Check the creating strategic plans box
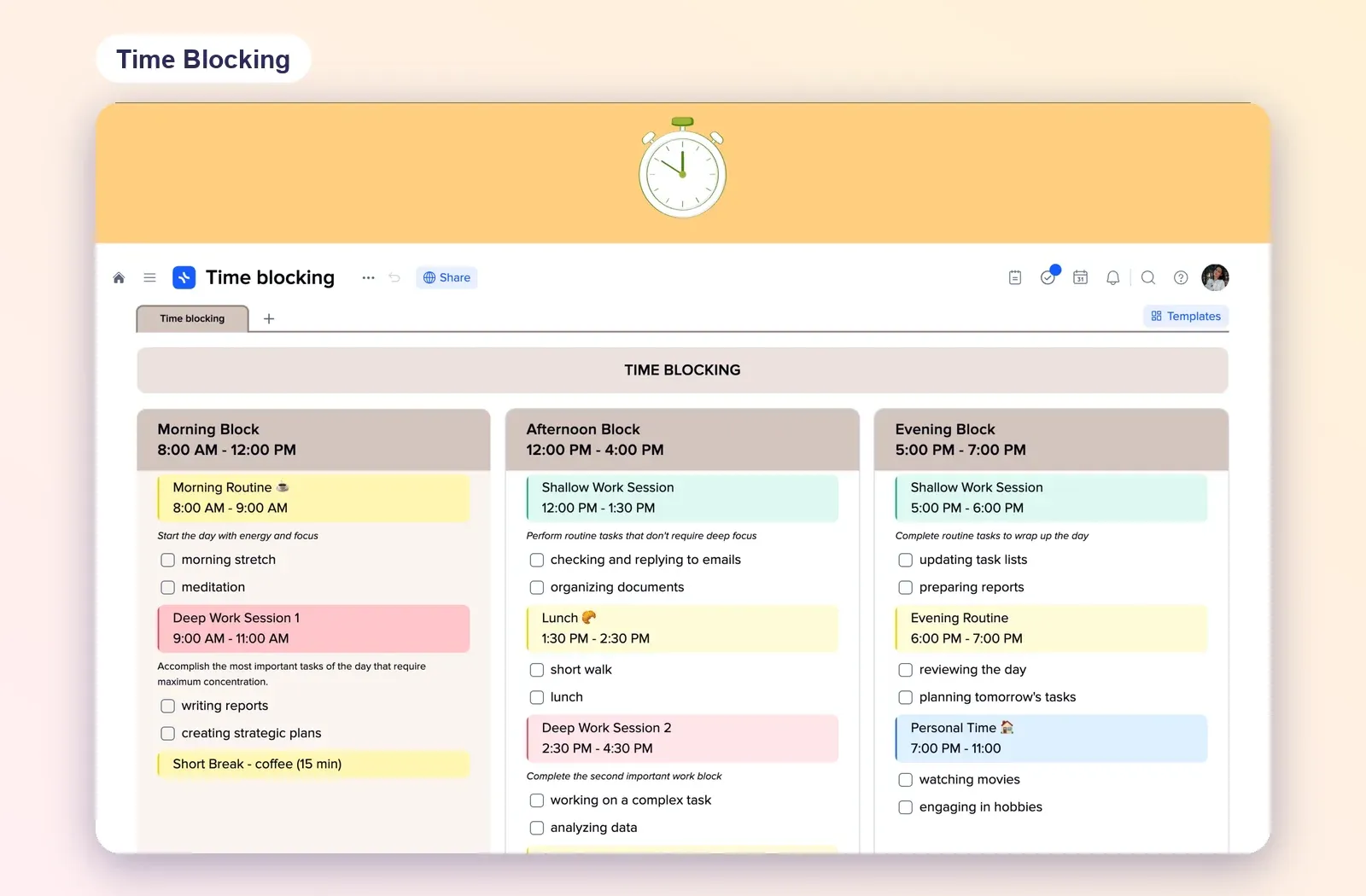This screenshot has width=1366, height=896. (x=168, y=733)
